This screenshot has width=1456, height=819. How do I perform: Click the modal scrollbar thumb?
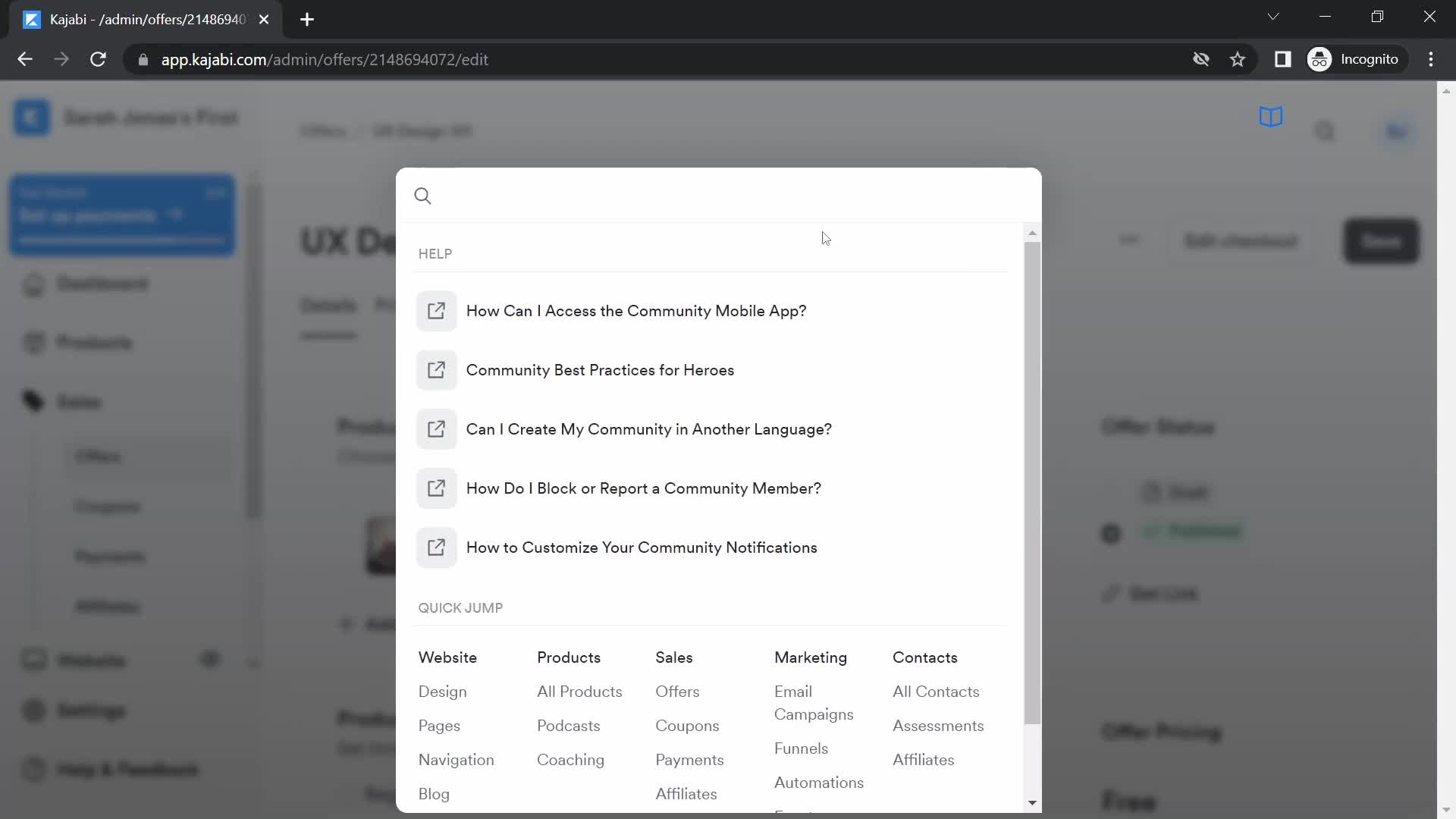tap(1032, 483)
